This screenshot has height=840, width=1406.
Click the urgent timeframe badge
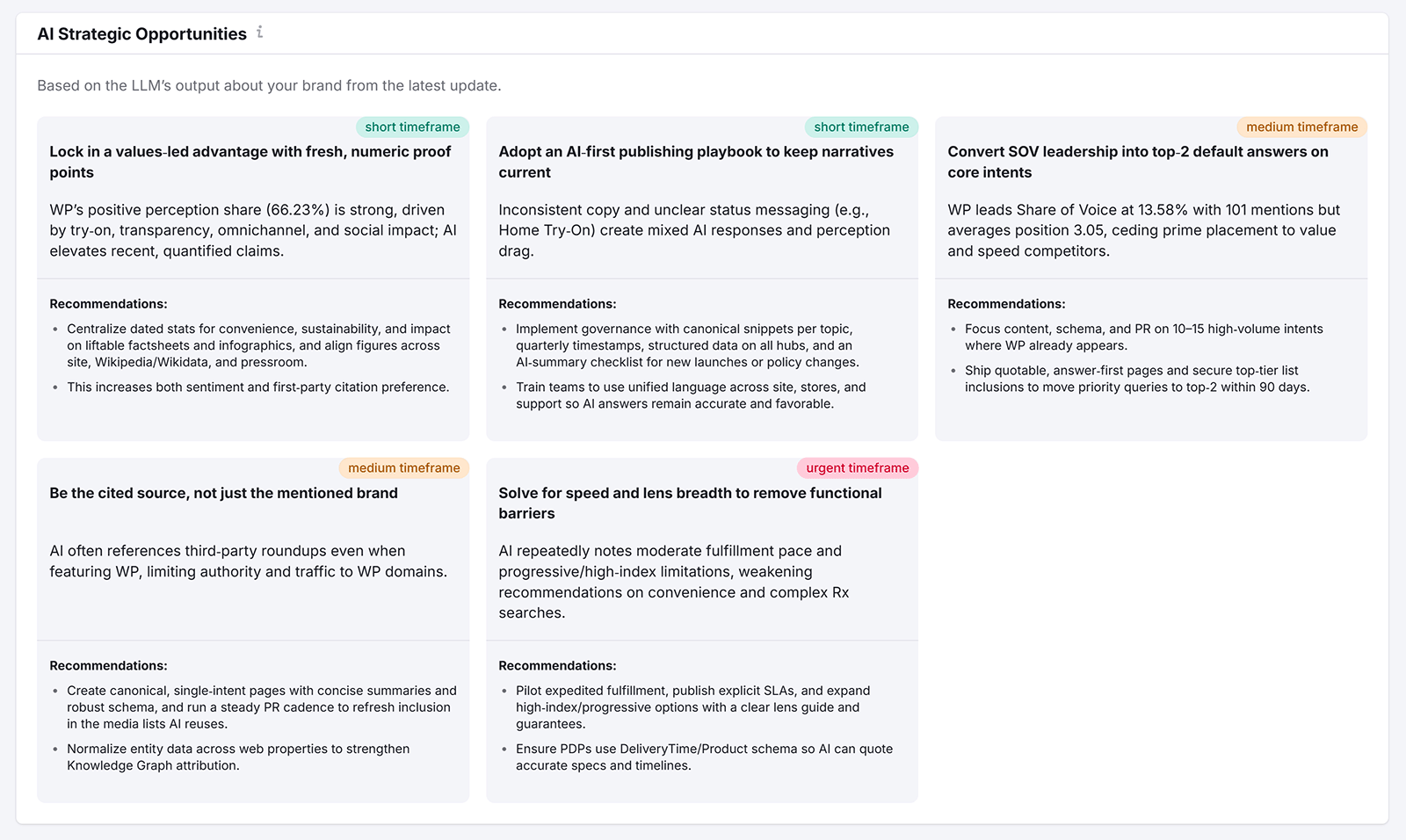tap(856, 467)
